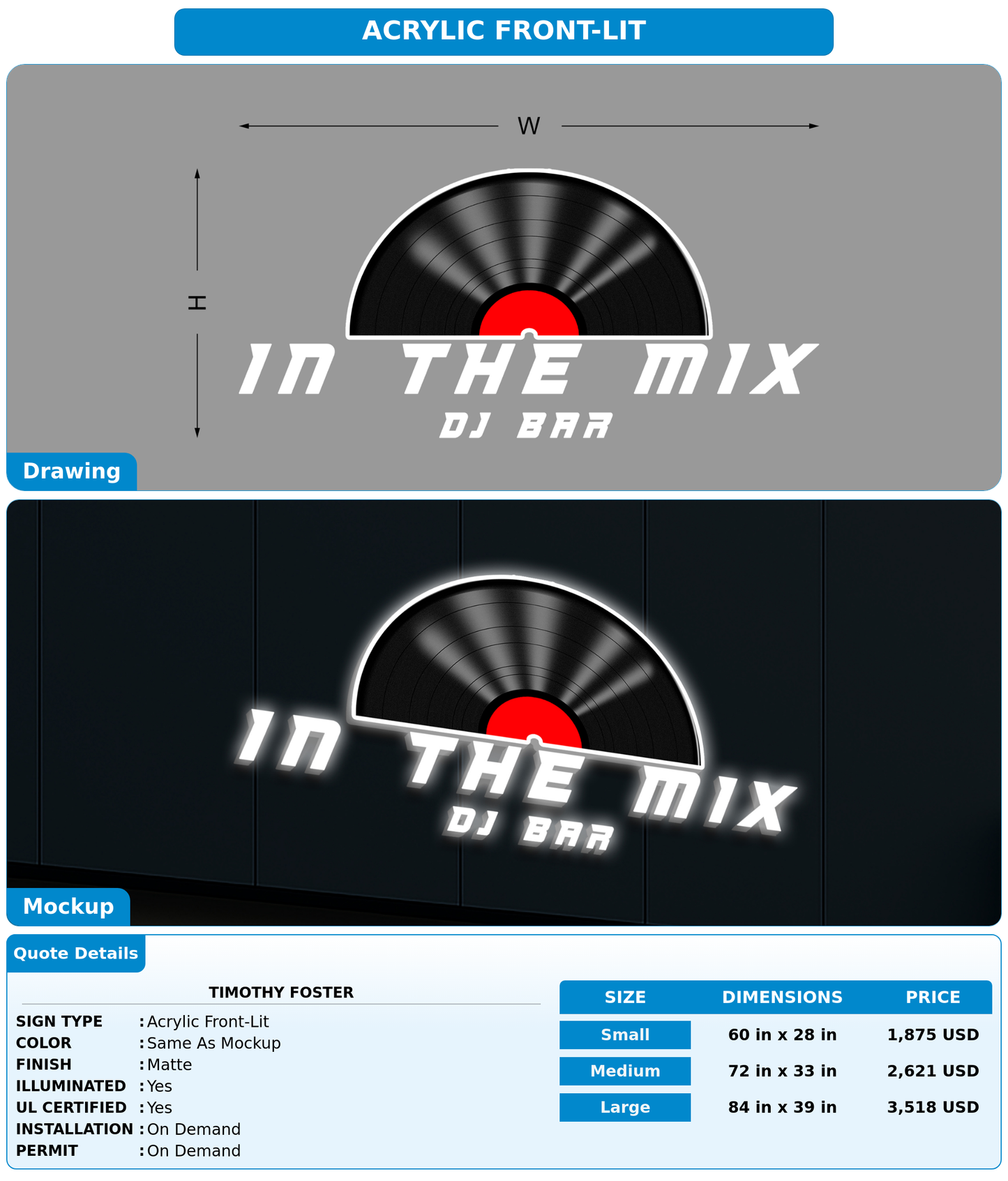1008x1181 pixels.
Task: Click the '60 in x 28 in' dimensions cell
Action: [782, 1035]
